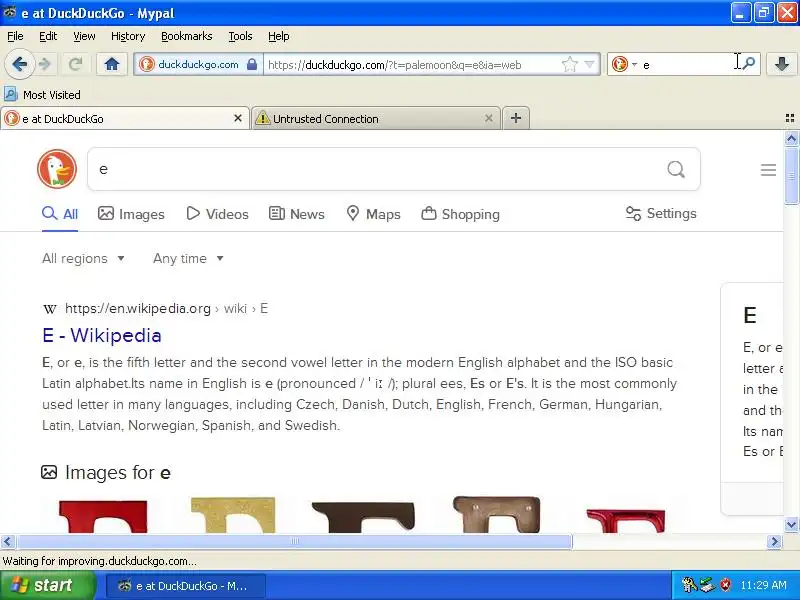Switch to News results

coord(296,214)
